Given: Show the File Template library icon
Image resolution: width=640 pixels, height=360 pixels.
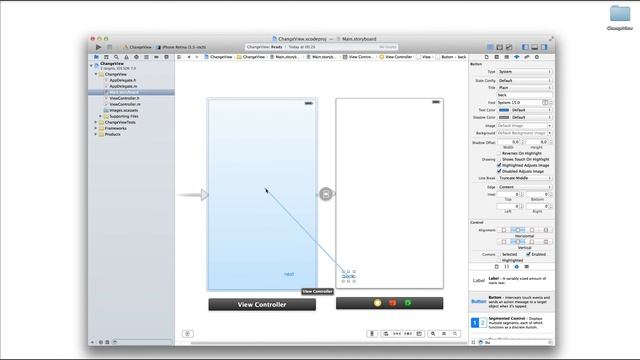Looking at the screenshot, I should click(497, 267).
